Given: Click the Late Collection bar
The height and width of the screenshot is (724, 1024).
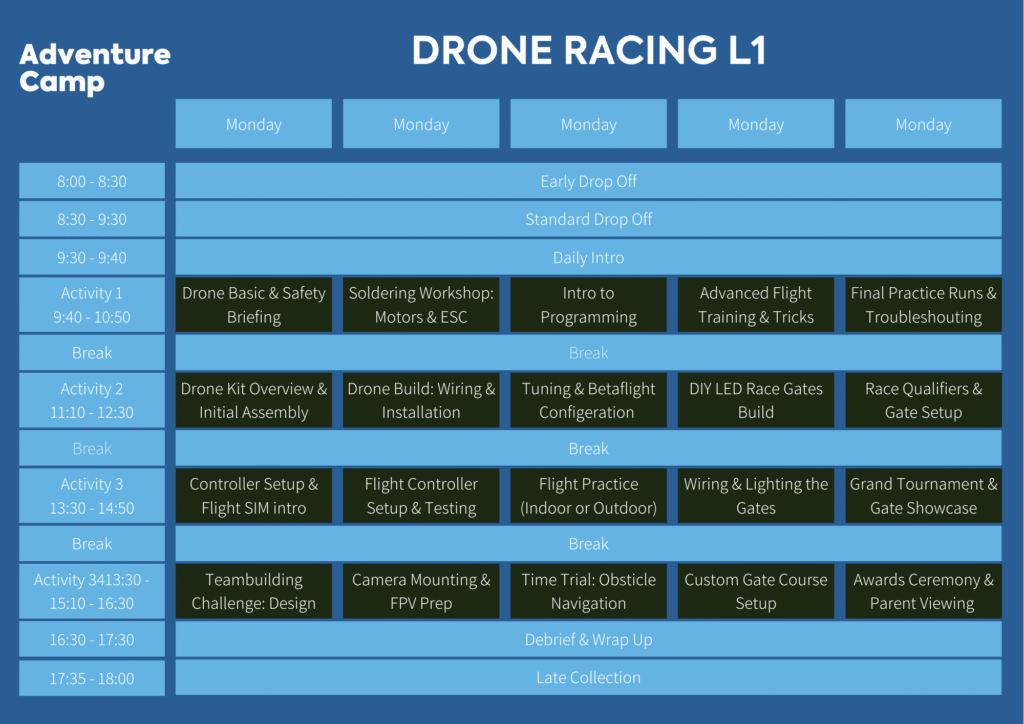Looking at the screenshot, I should point(588,677).
